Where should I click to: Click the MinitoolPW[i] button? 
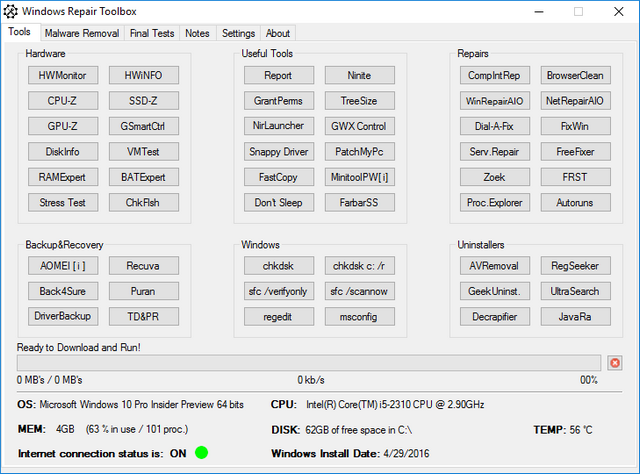tap(360, 177)
